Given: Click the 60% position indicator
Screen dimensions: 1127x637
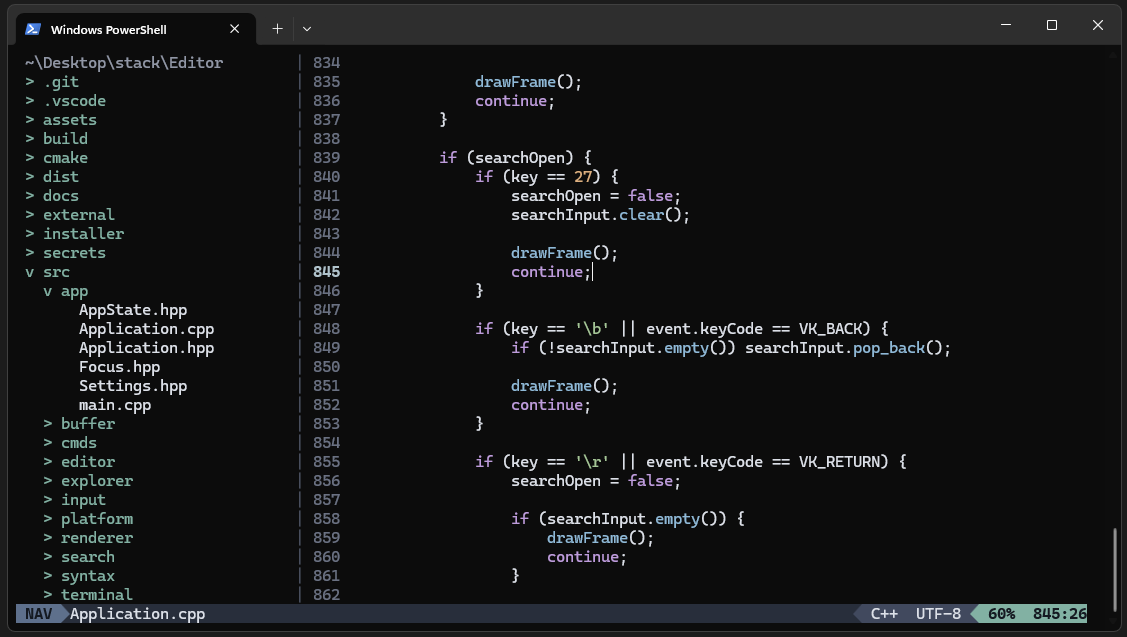Looking at the screenshot, I should pyautogui.click(x=1001, y=614).
